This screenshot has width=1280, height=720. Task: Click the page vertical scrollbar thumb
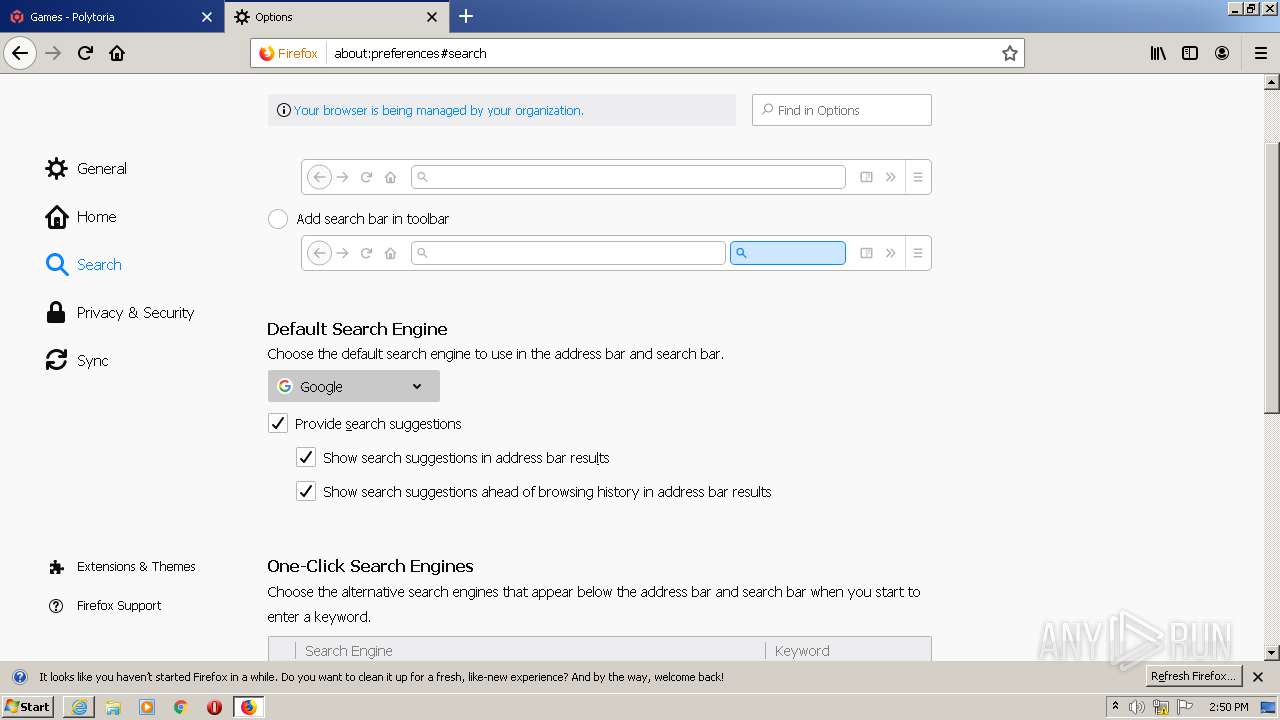(1272, 278)
